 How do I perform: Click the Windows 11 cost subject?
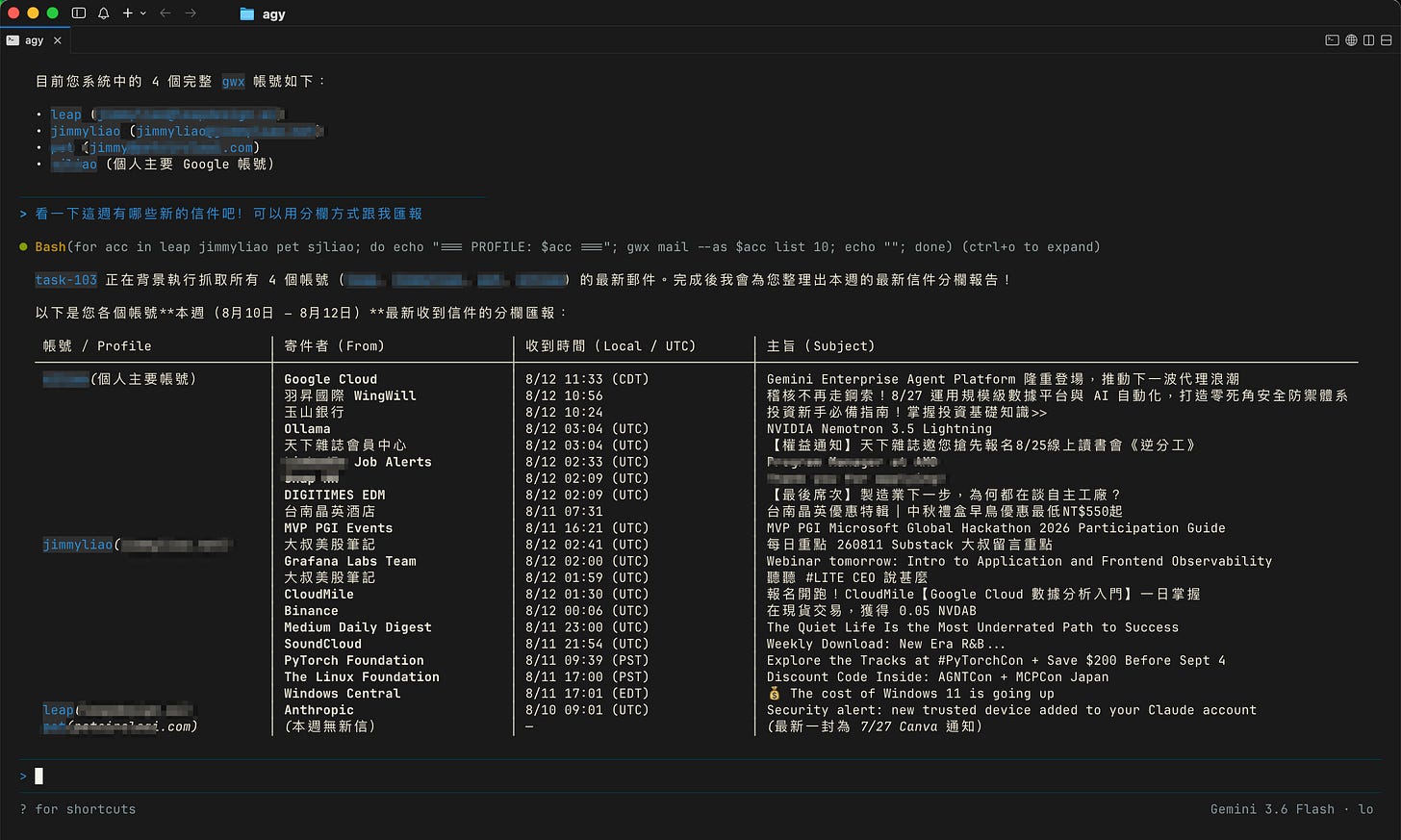[910, 694]
